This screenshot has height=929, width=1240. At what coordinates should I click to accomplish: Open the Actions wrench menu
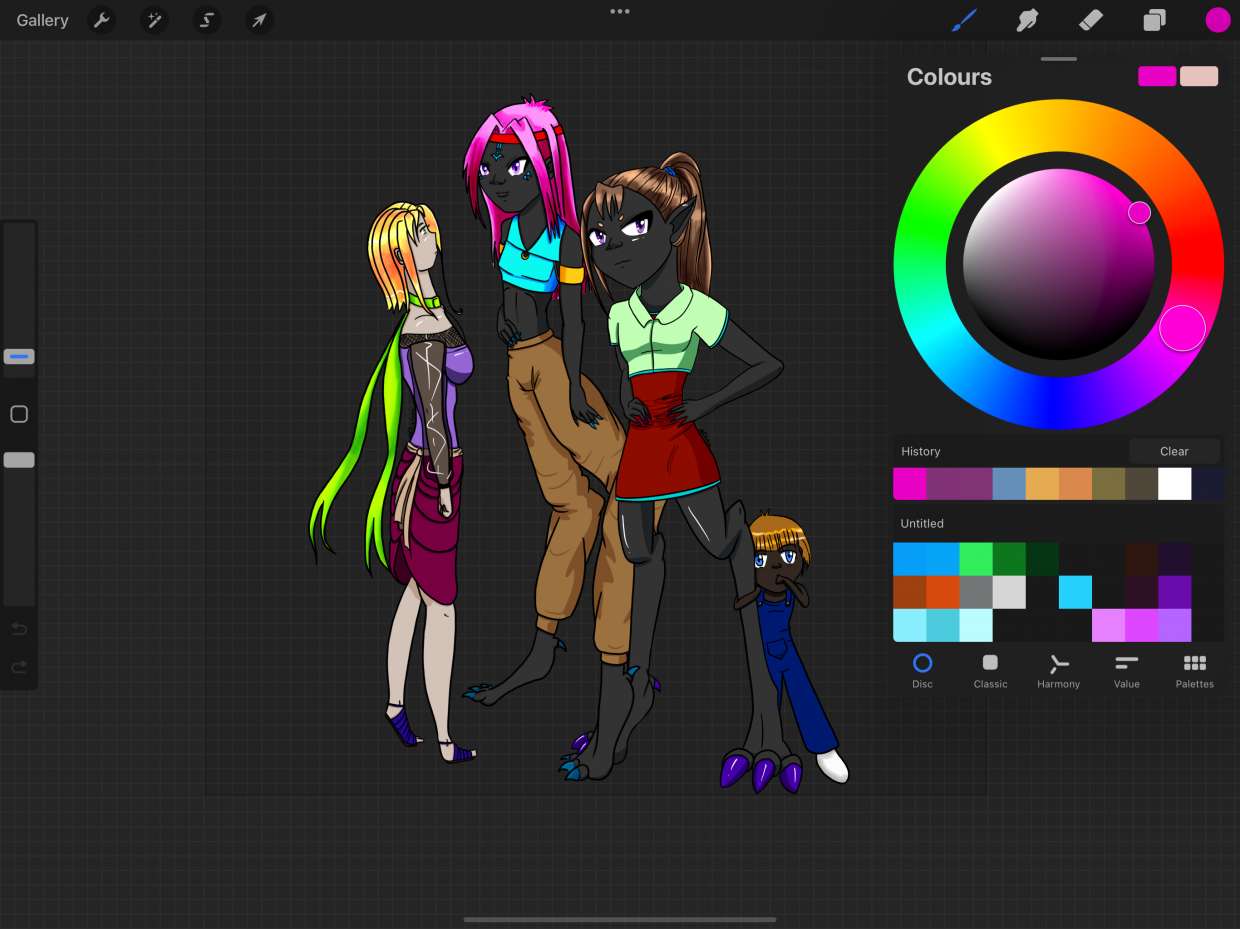click(101, 20)
